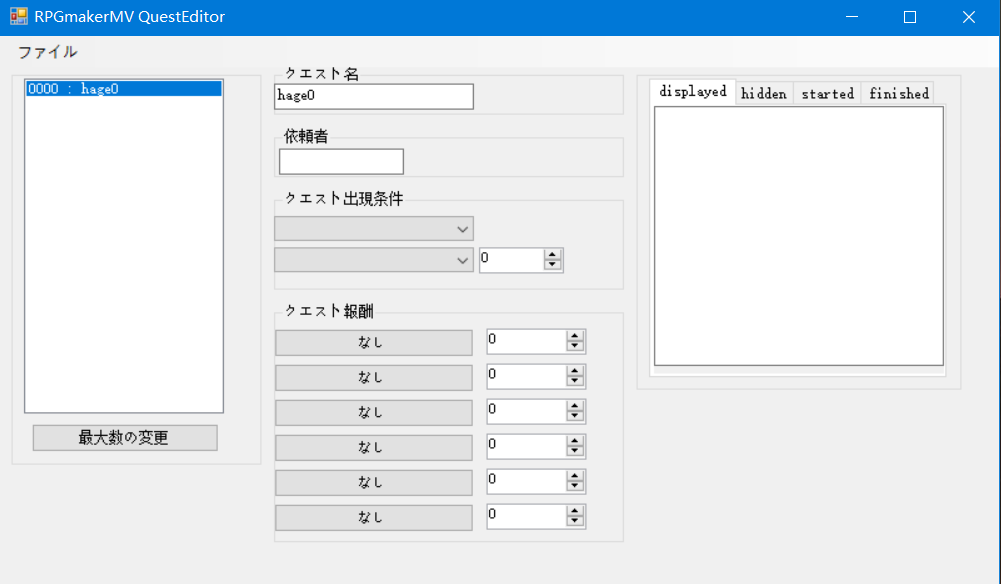This screenshot has width=1001, height=584.
Task: Switch to the hidden tab
Action: [x=764, y=94]
